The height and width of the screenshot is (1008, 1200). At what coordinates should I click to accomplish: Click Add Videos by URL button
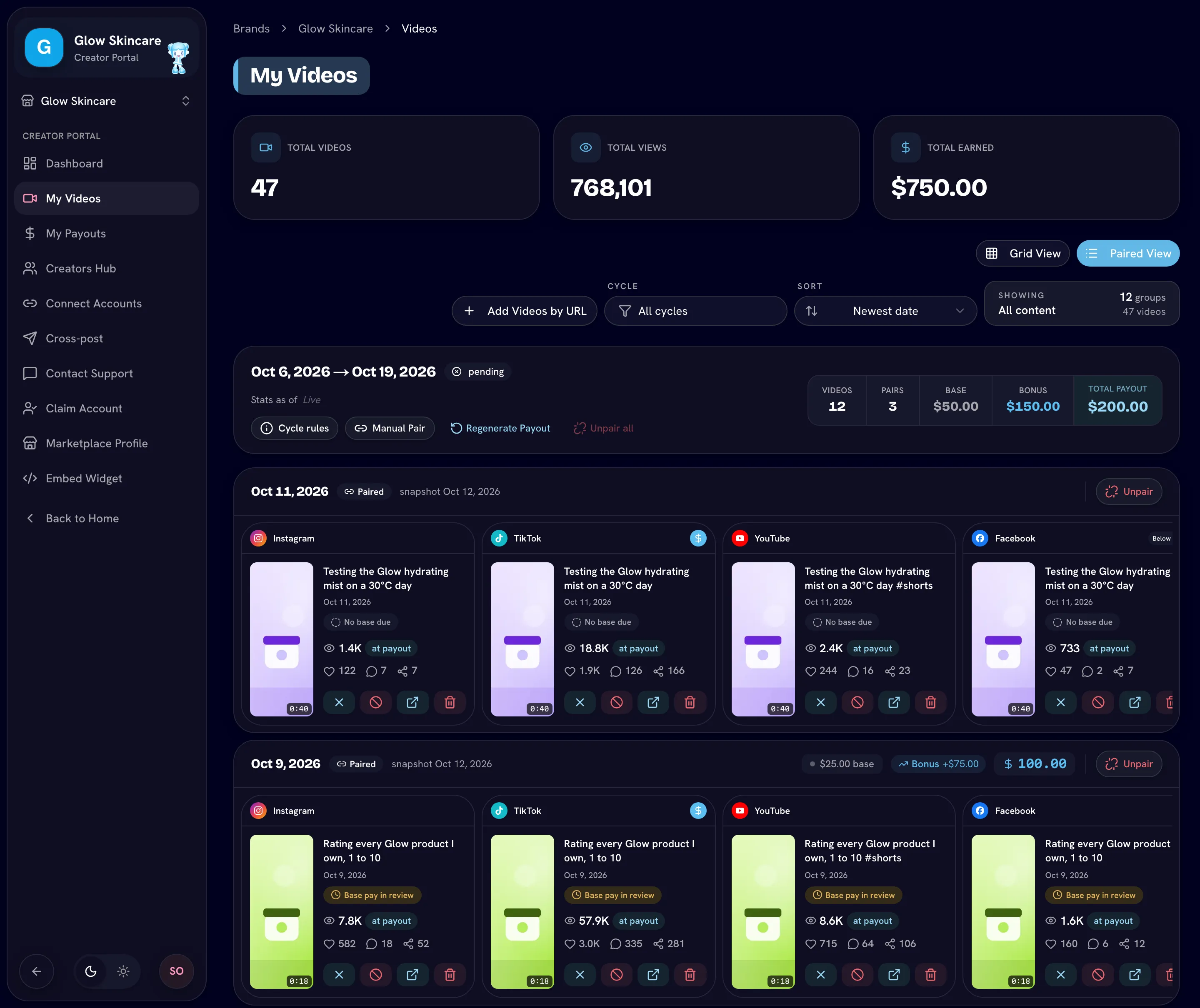pyautogui.click(x=524, y=311)
